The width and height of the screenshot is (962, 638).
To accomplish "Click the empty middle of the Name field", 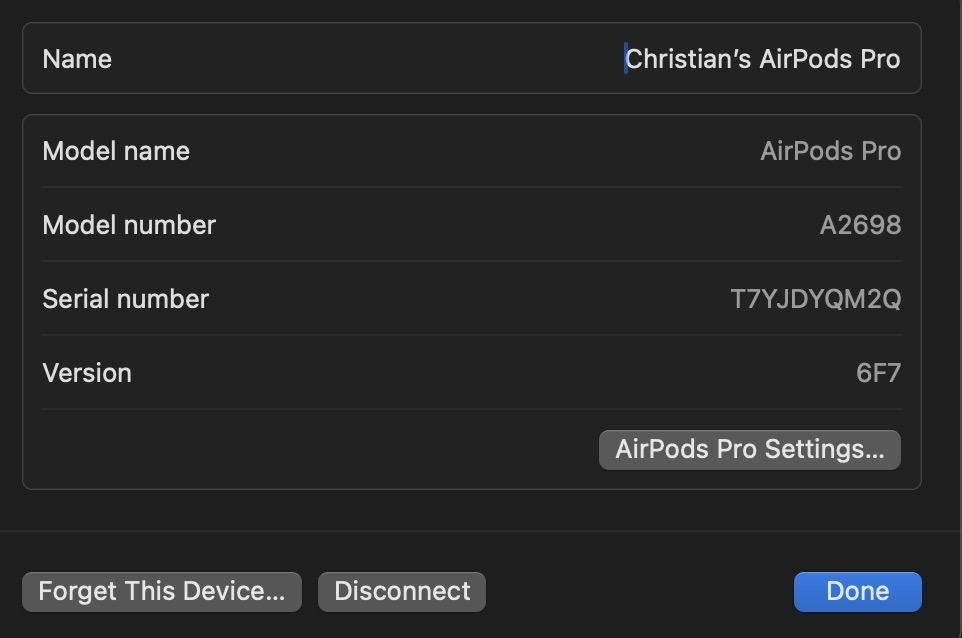I will click(370, 59).
